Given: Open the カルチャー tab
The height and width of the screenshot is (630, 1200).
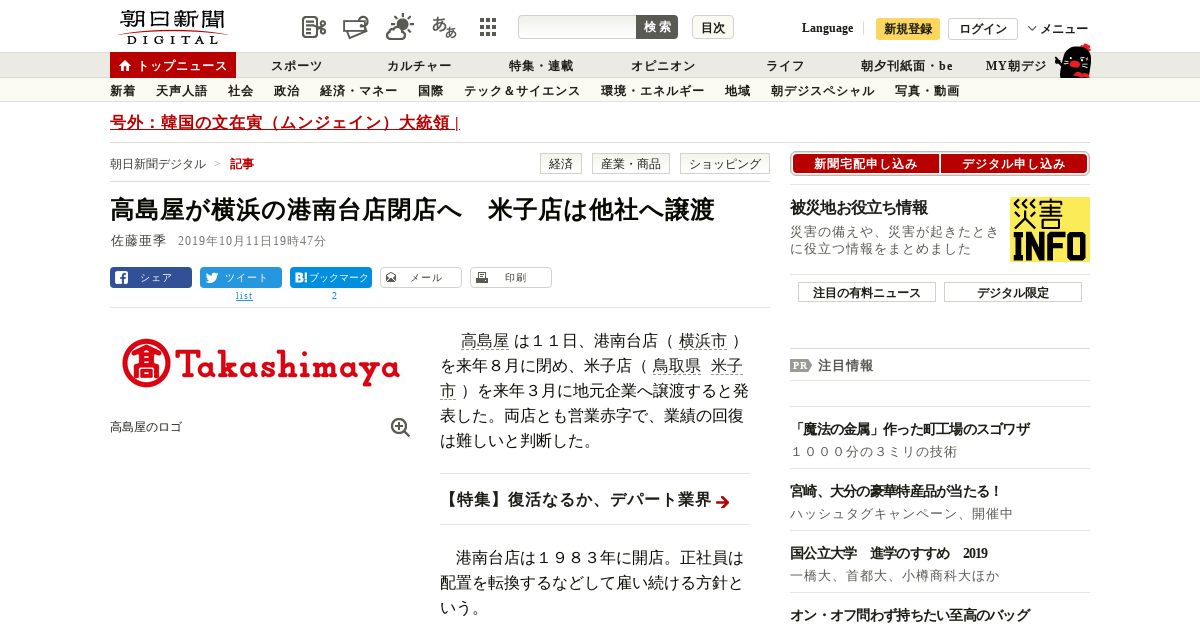Looking at the screenshot, I should [x=419, y=66].
